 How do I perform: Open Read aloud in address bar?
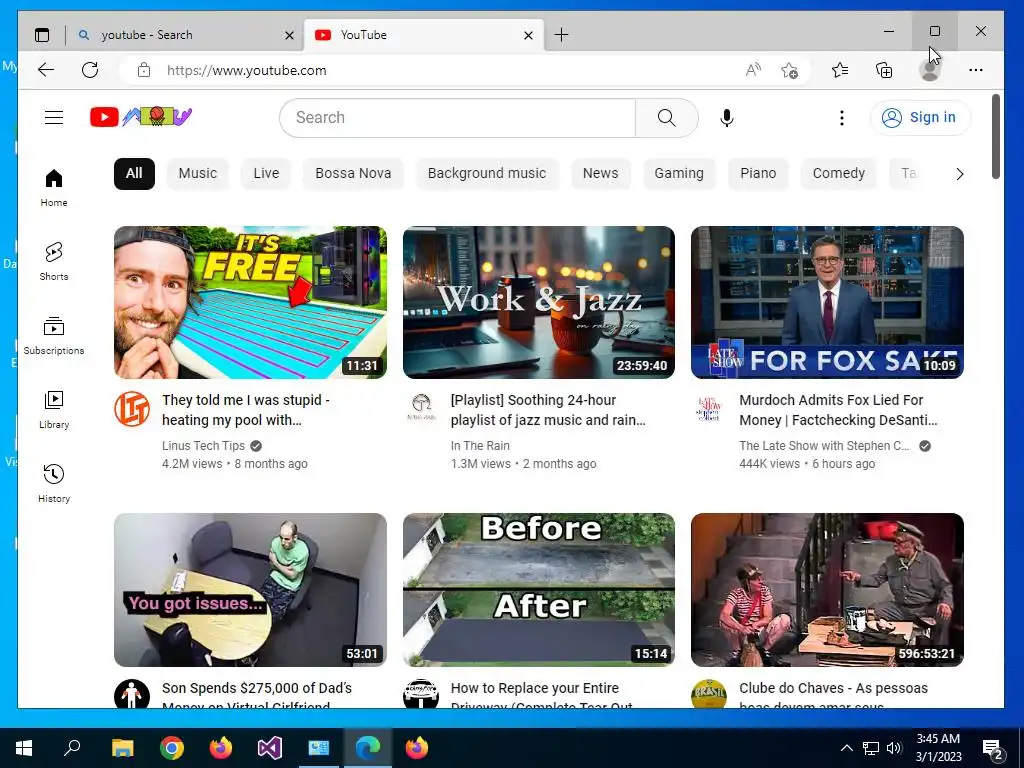pos(753,70)
